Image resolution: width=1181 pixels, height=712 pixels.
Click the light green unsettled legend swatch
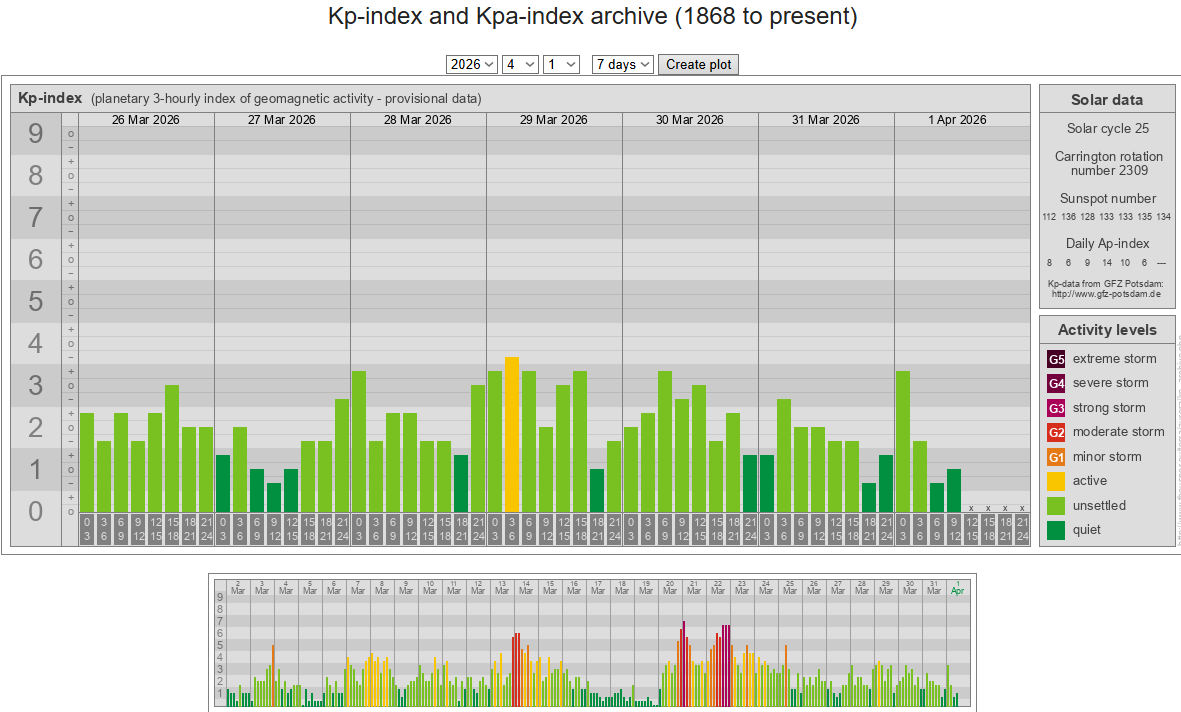[x=1057, y=506]
